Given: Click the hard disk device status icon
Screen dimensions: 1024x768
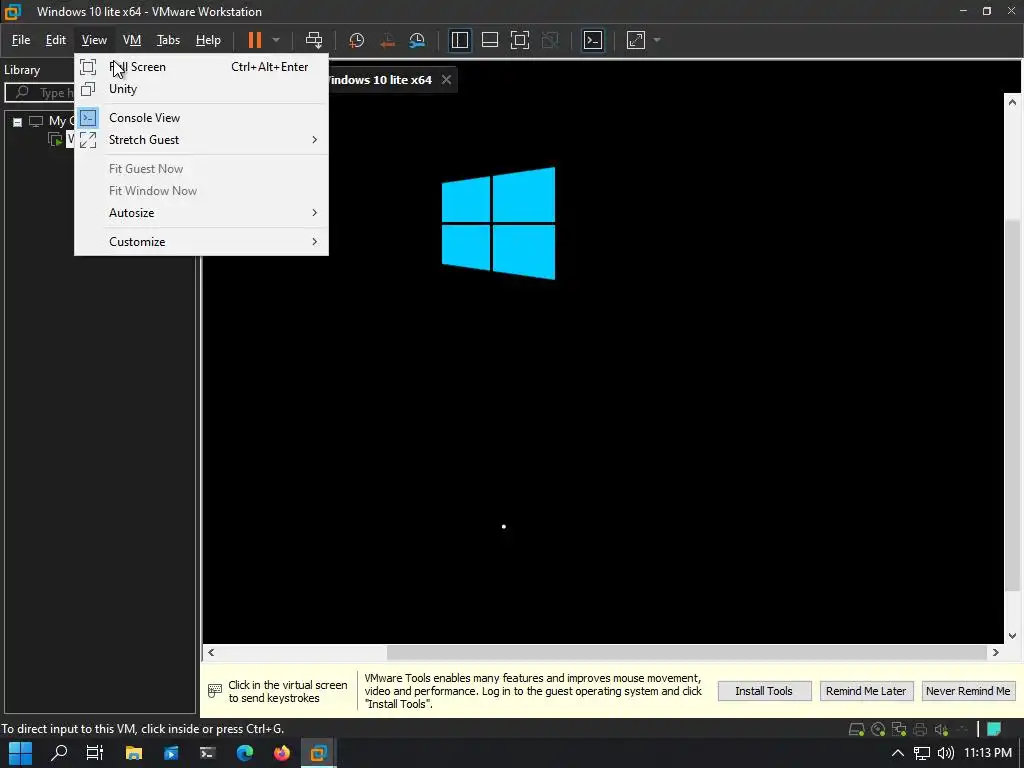Looking at the screenshot, I should 856,729.
